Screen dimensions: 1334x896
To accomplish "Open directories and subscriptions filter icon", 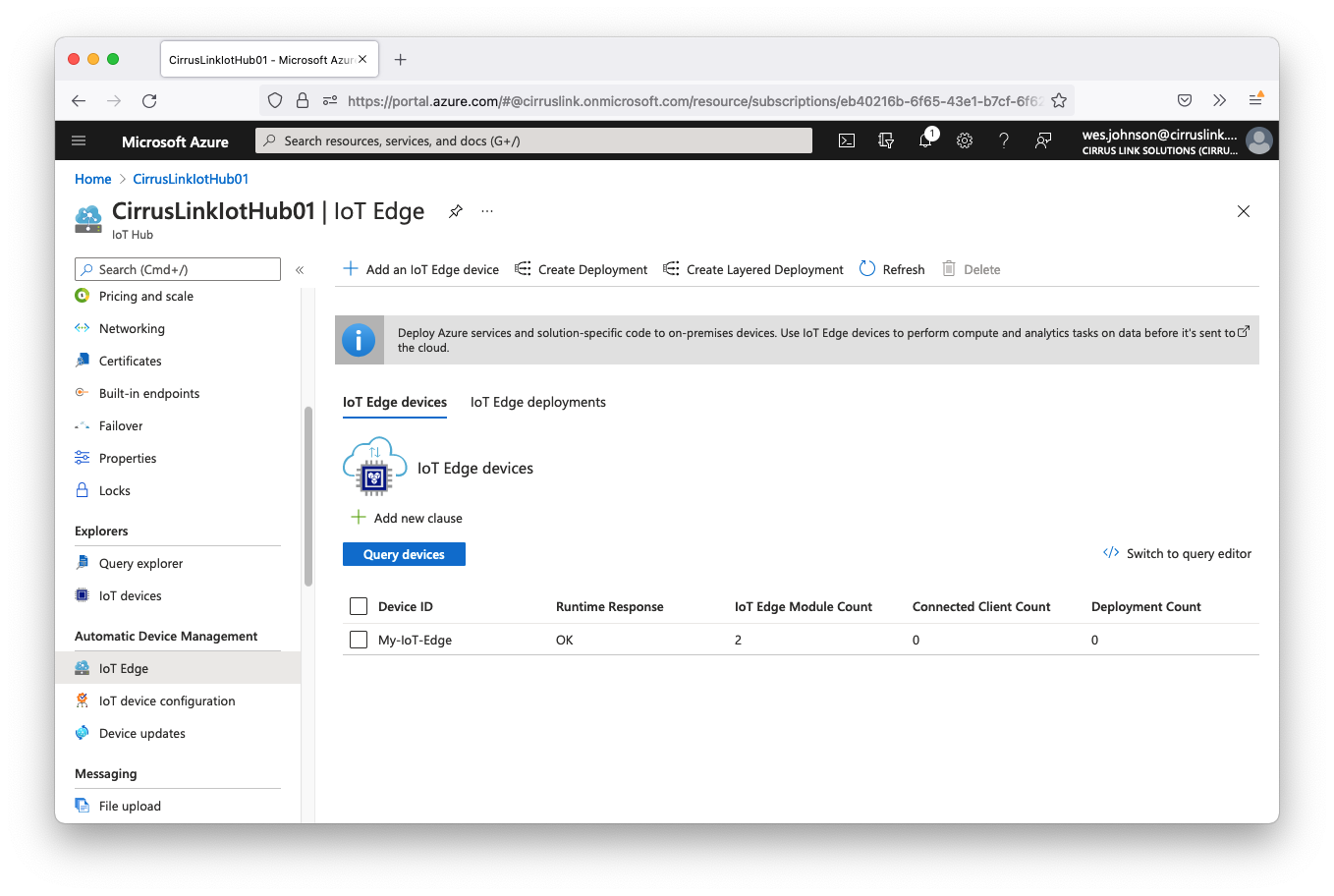I will pyautogui.click(x=886, y=140).
